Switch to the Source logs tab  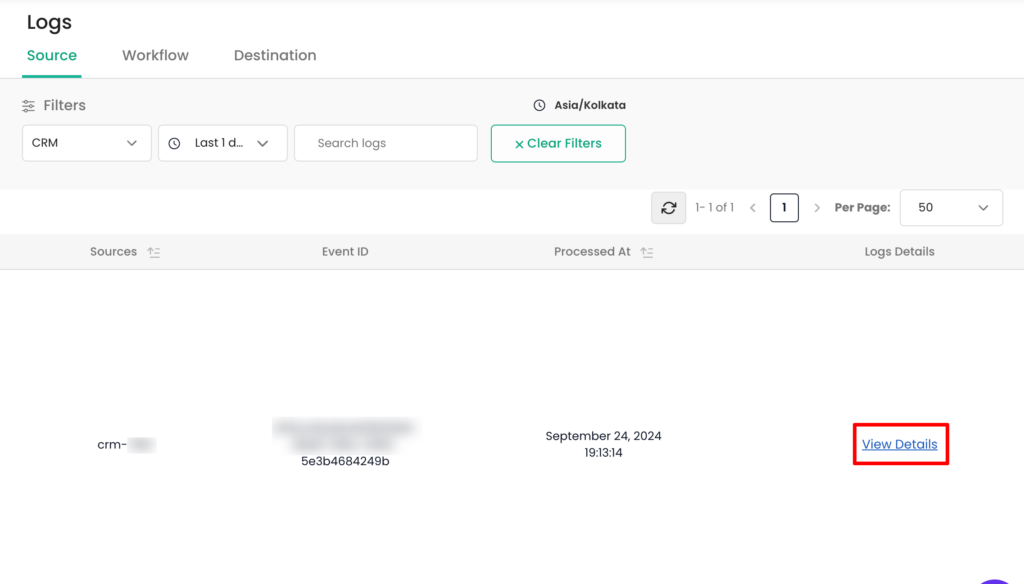(52, 56)
